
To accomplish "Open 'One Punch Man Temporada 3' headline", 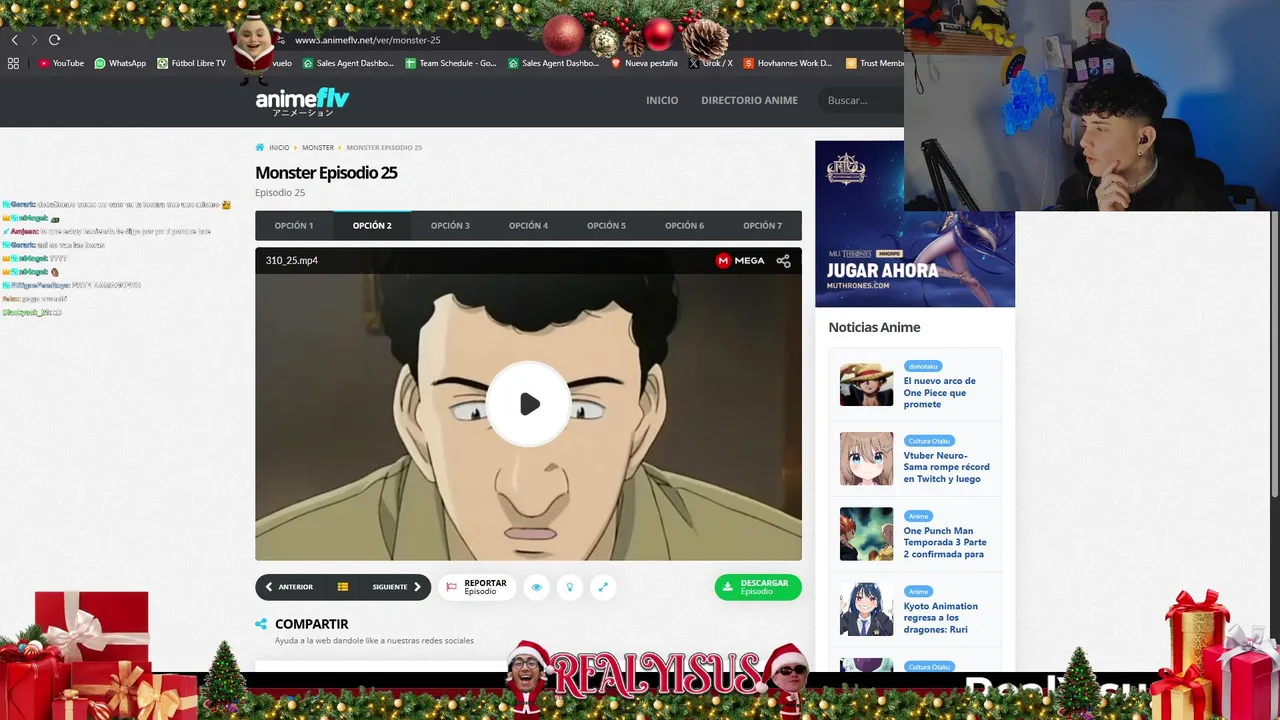I will (x=945, y=542).
